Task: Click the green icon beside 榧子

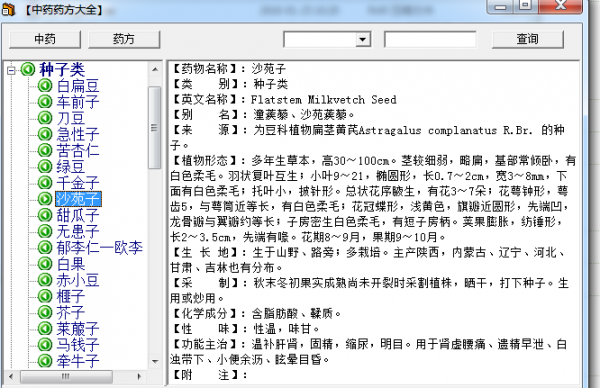Action: coord(45,296)
